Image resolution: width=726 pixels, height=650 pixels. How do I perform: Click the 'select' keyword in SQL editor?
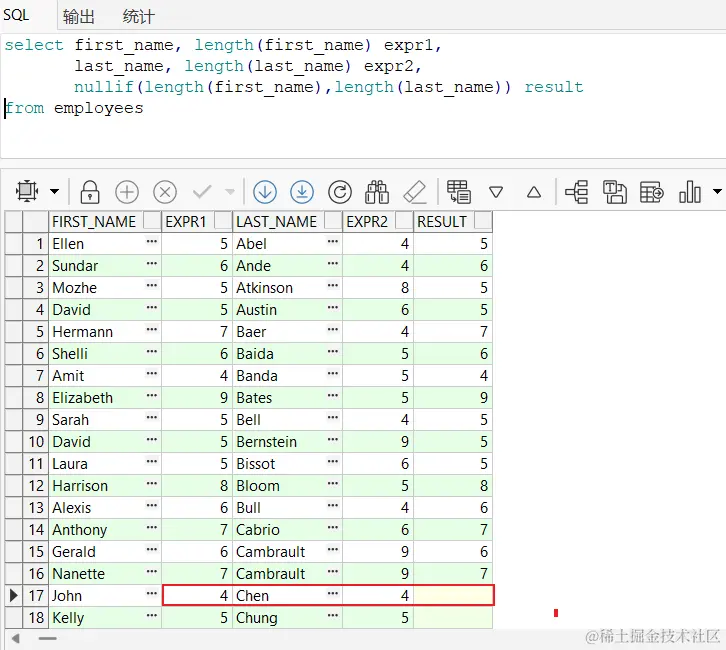point(34,45)
